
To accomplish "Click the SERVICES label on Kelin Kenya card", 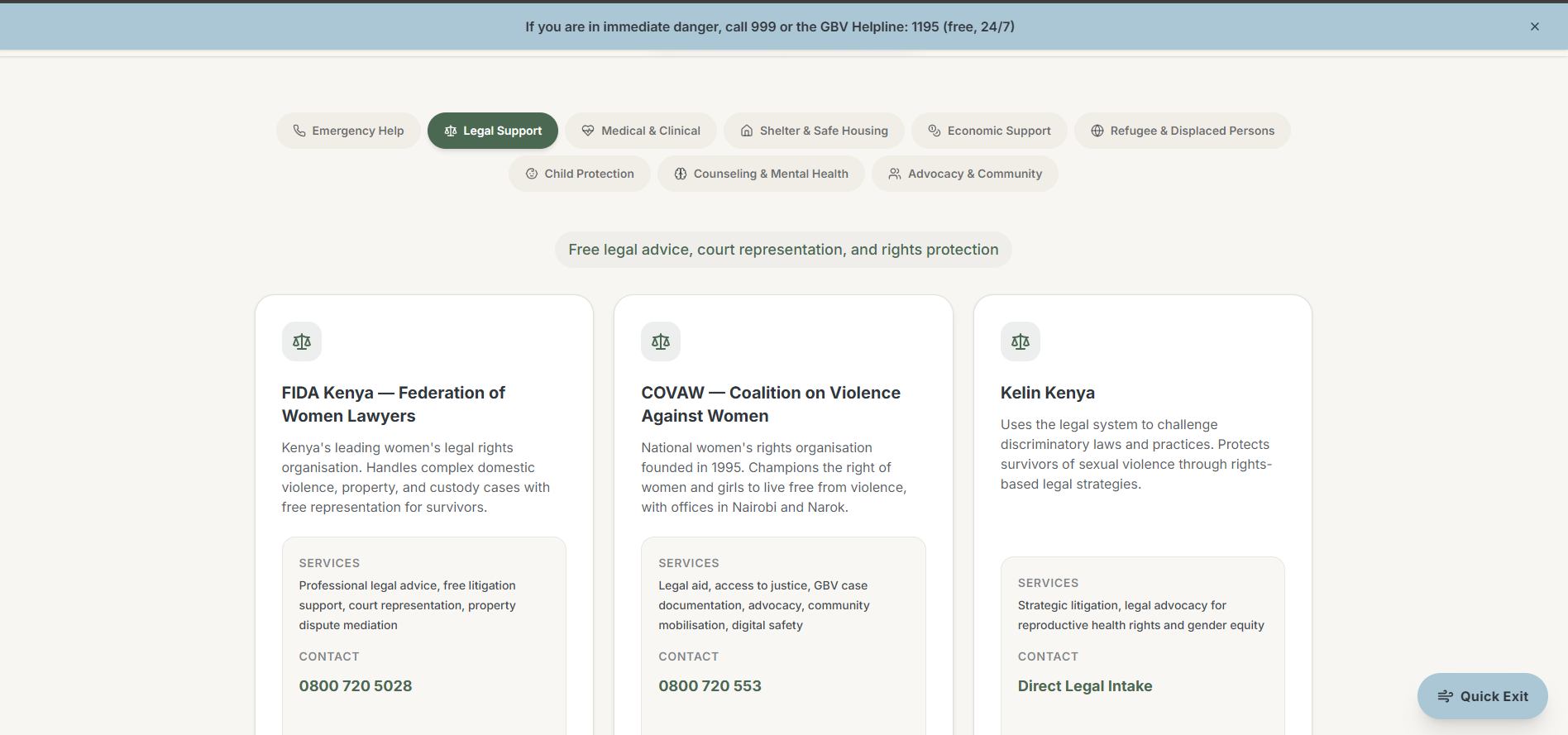I will (1048, 583).
